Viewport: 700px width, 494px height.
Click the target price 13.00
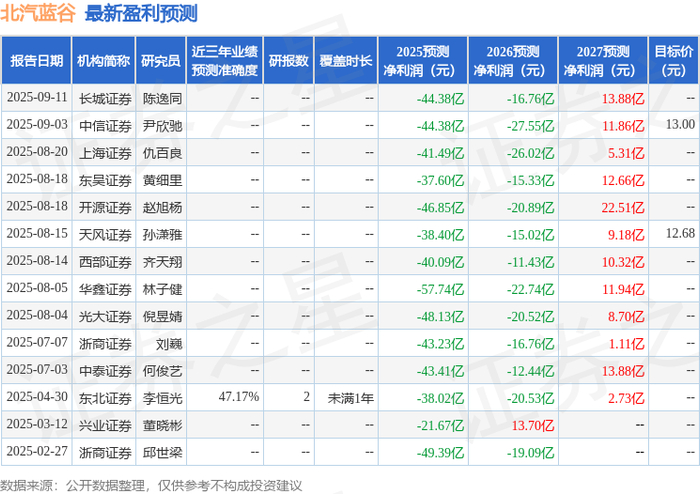680,125
